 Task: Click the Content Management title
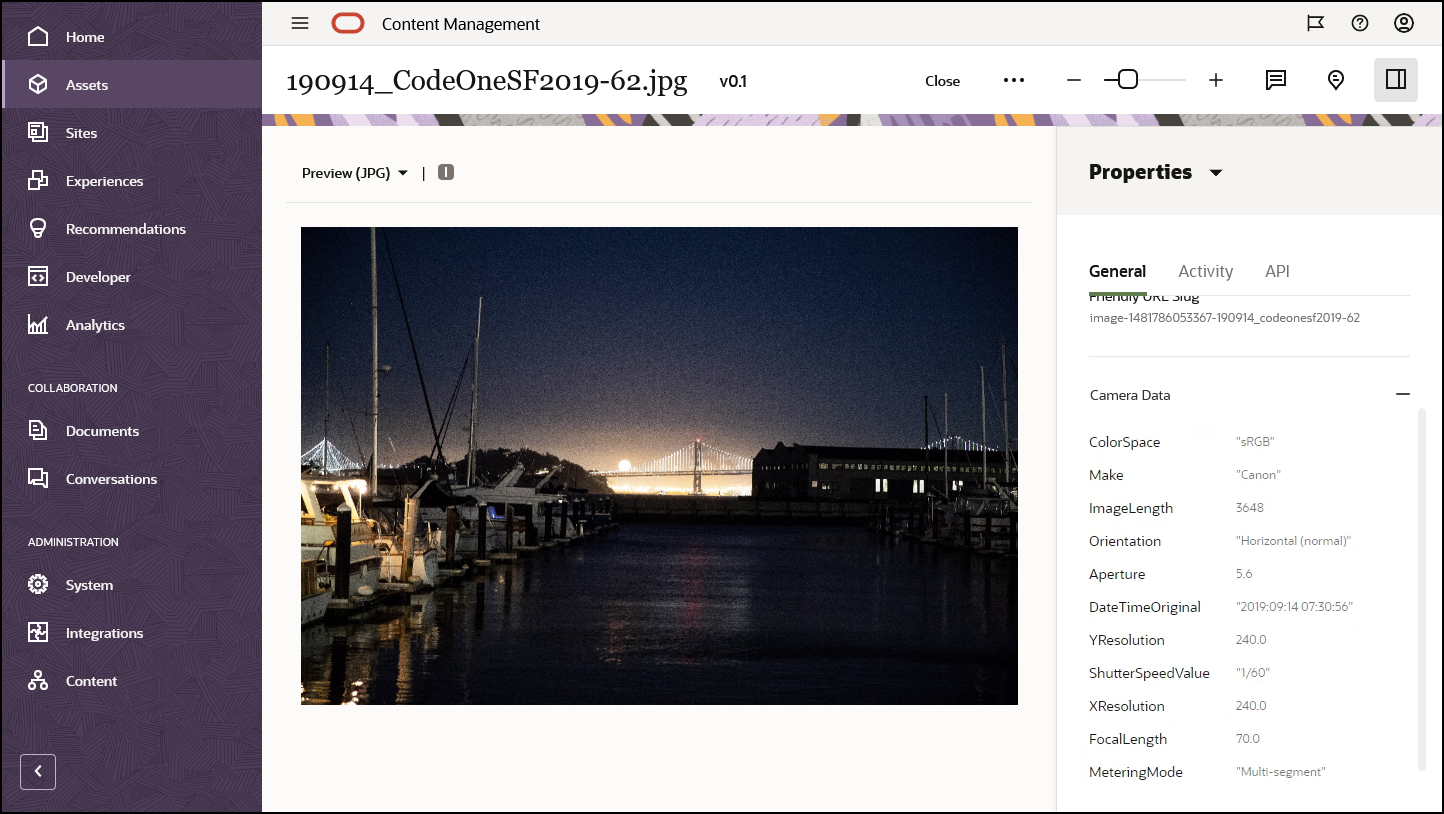(461, 24)
